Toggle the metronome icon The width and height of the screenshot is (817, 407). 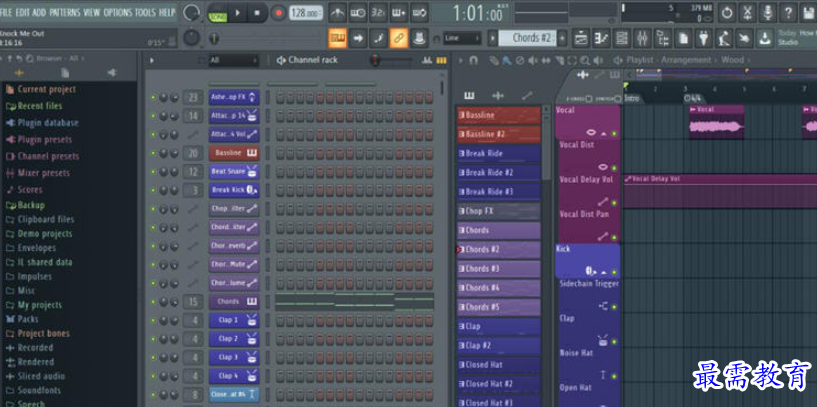(x=338, y=13)
